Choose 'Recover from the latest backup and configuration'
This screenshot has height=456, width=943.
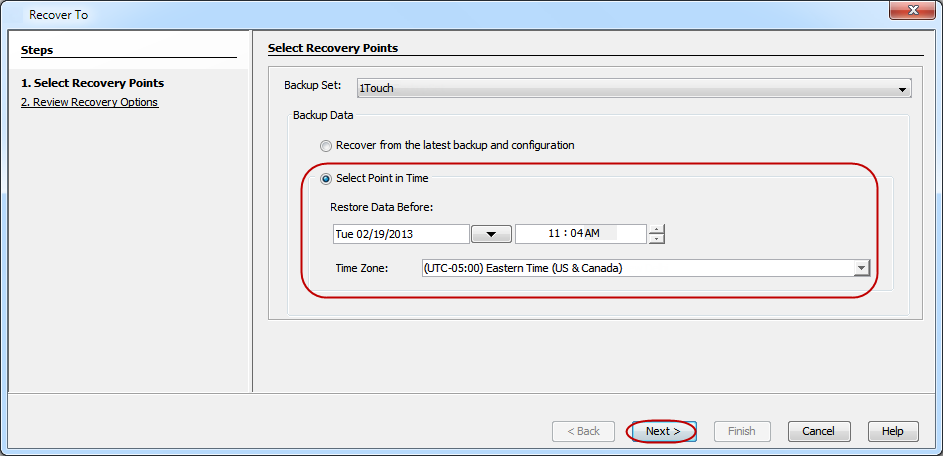[326, 145]
